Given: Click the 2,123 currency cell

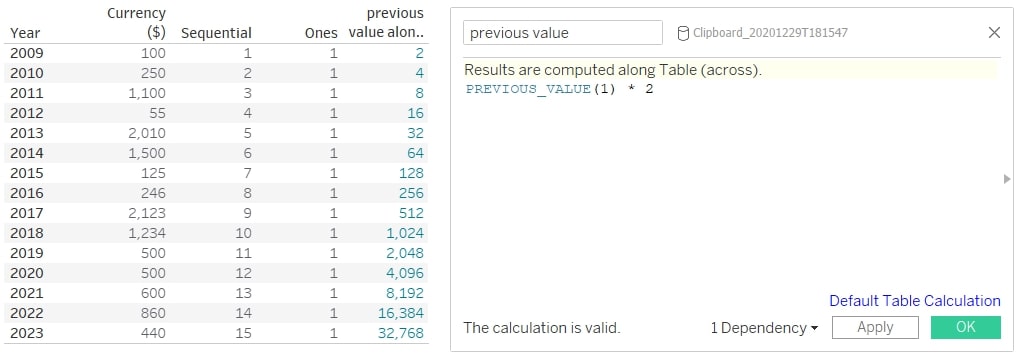Looking at the screenshot, I should pos(147,213).
